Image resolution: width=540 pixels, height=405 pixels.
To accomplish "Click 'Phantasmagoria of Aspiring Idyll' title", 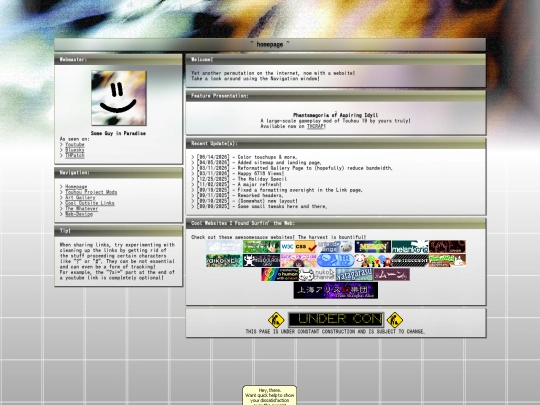I will 335,115.
